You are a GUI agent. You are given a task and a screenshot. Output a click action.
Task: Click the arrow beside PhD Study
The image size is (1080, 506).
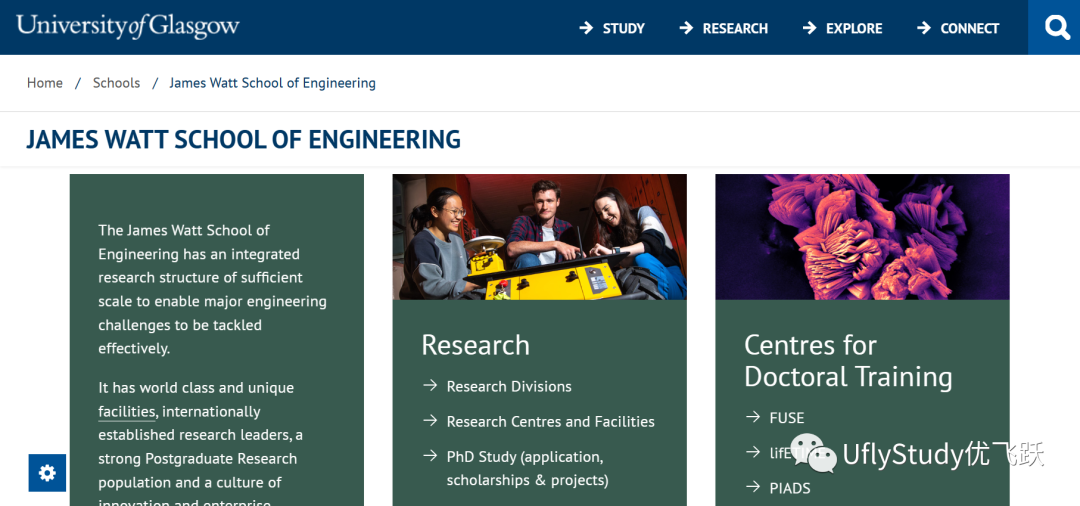(430, 456)
